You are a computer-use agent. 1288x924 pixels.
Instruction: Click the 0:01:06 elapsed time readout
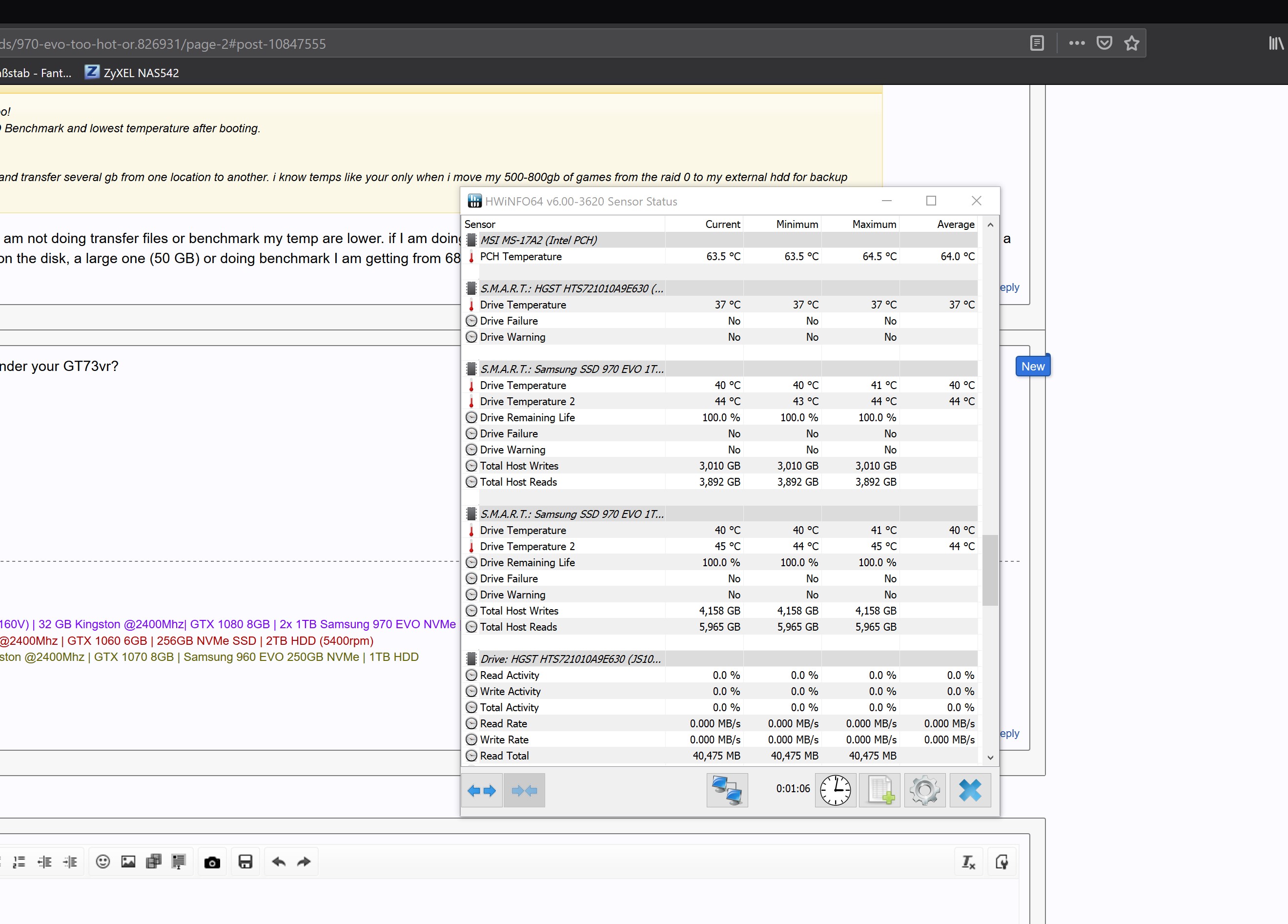point(793,788)
